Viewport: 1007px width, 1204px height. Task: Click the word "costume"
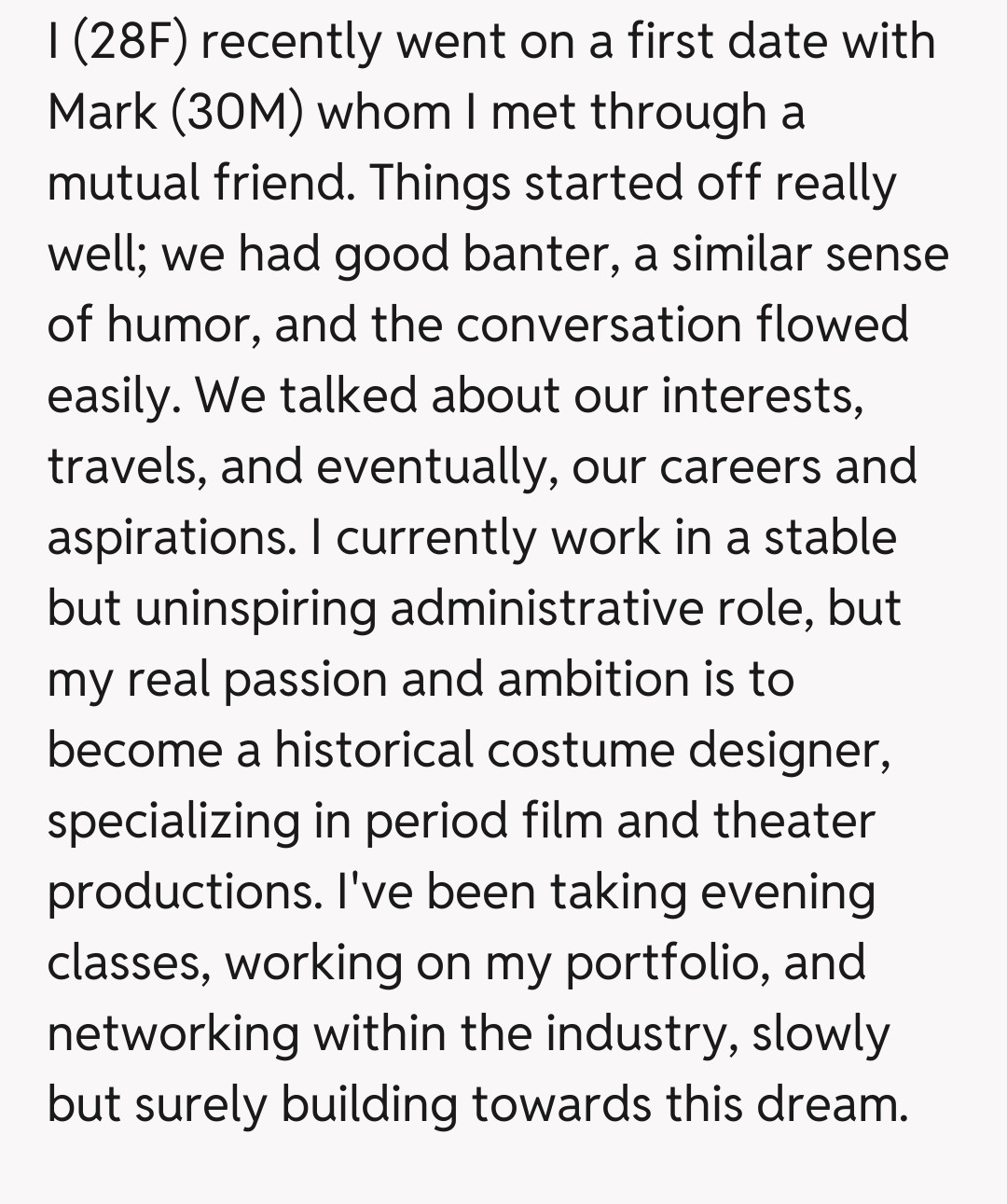pyautogui.click(x=579, y=751)
